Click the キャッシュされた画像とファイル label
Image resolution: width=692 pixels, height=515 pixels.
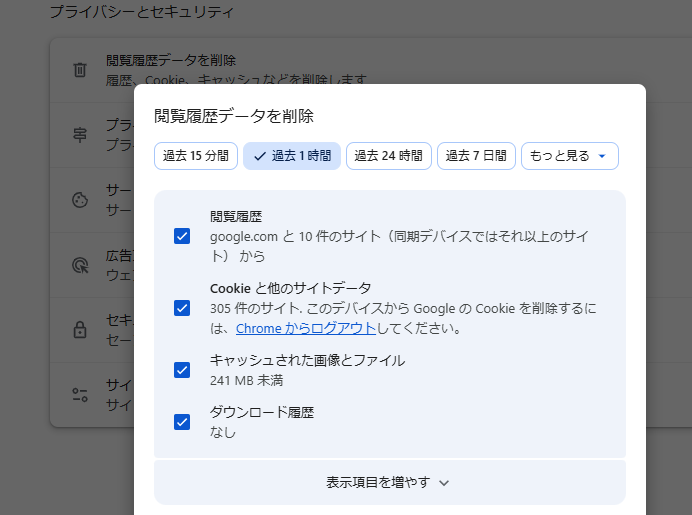(308, 360)
